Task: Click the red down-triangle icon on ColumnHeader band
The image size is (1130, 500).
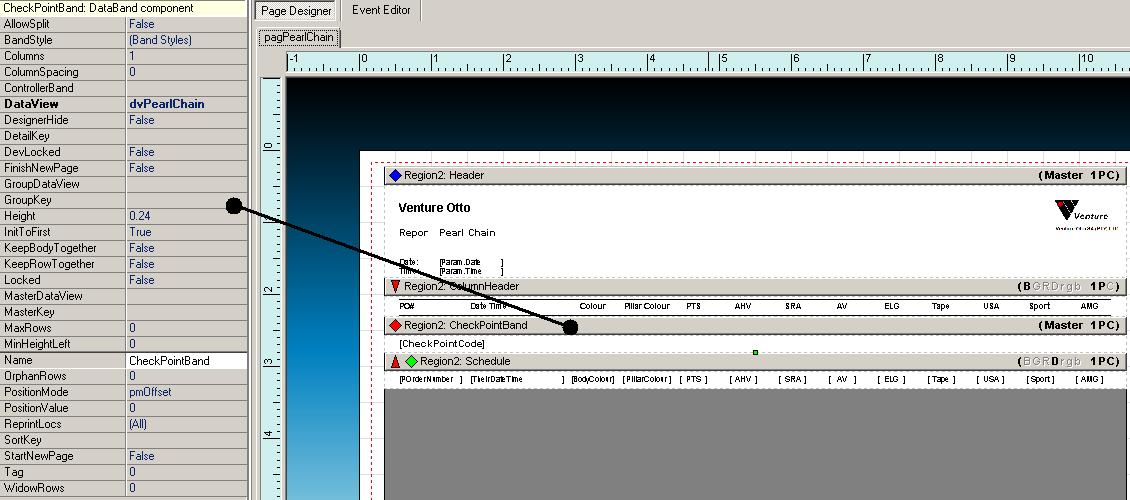Action: 395,286
